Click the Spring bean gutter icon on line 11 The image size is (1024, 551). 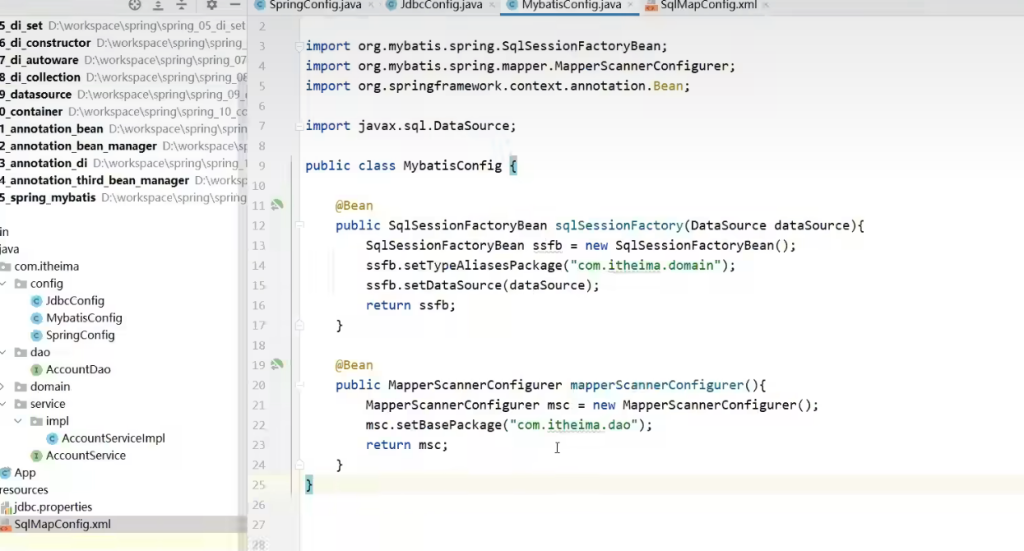click(277, 205)
